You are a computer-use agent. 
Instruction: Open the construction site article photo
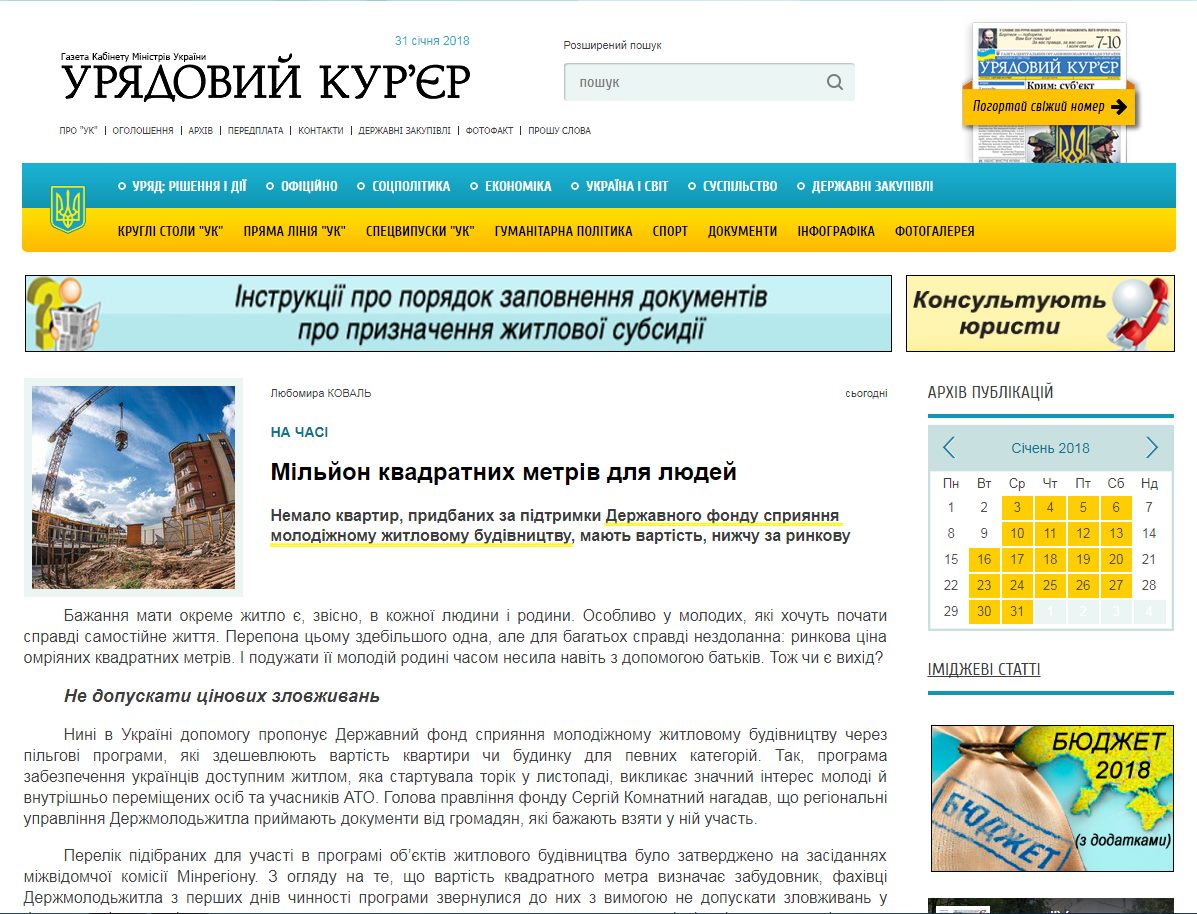(x=134, y=487)
